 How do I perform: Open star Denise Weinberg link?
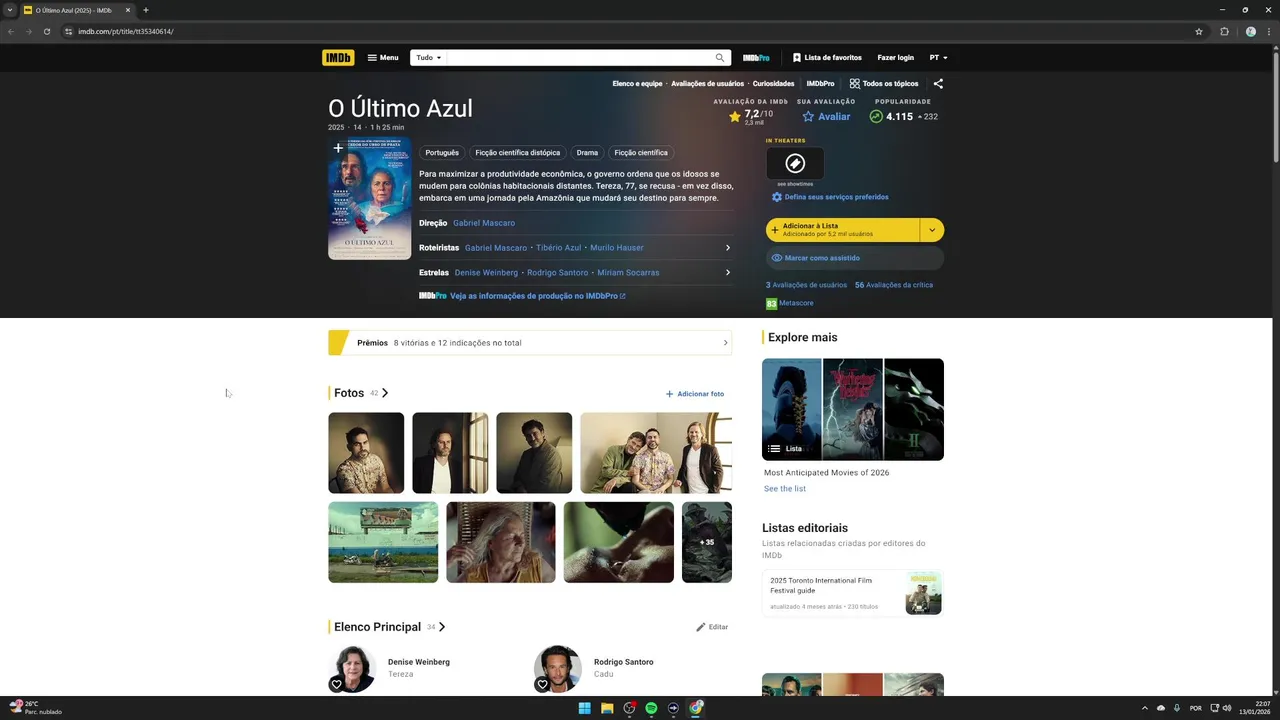tap(486, 272)
